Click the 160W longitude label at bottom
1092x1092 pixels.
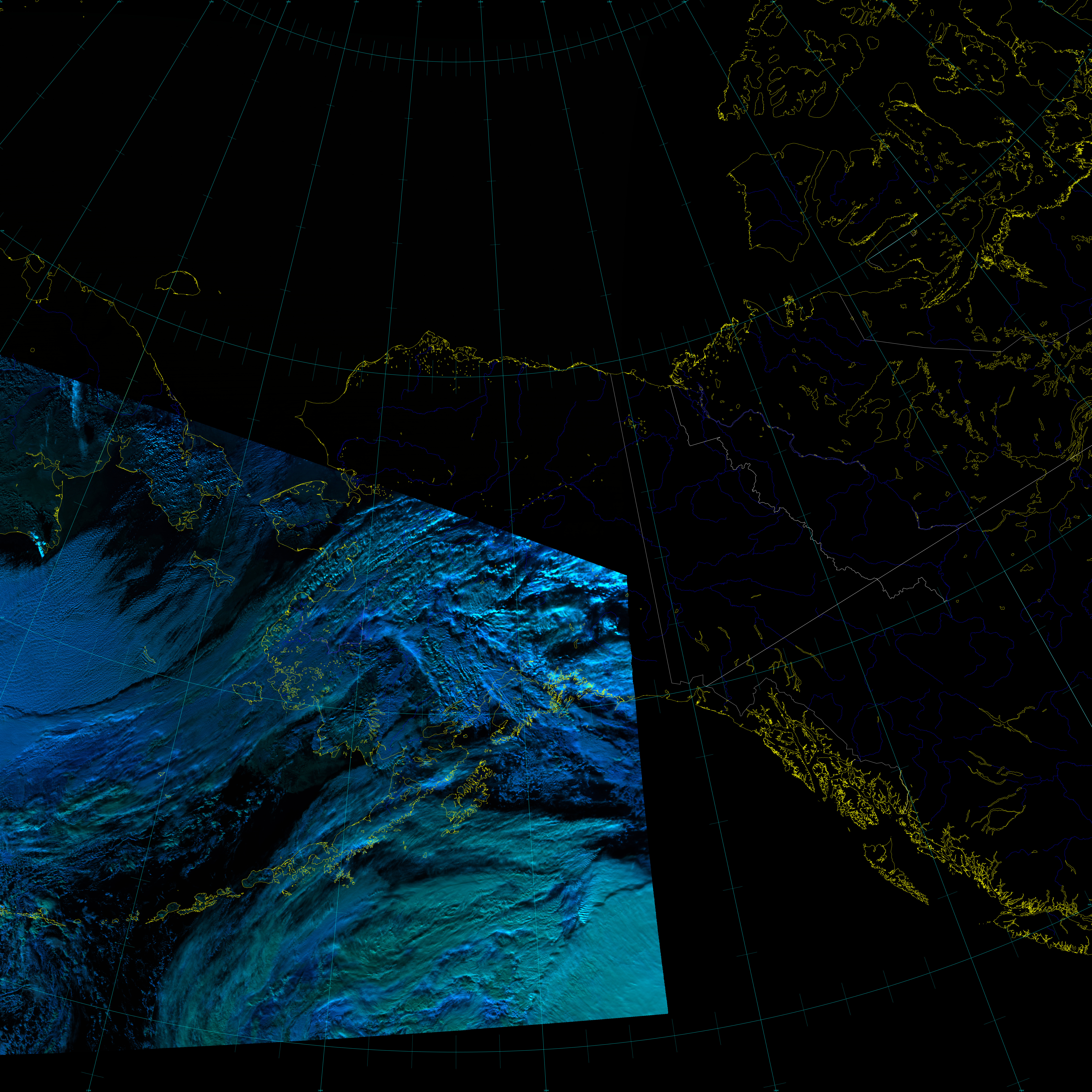pos(321,1090)
